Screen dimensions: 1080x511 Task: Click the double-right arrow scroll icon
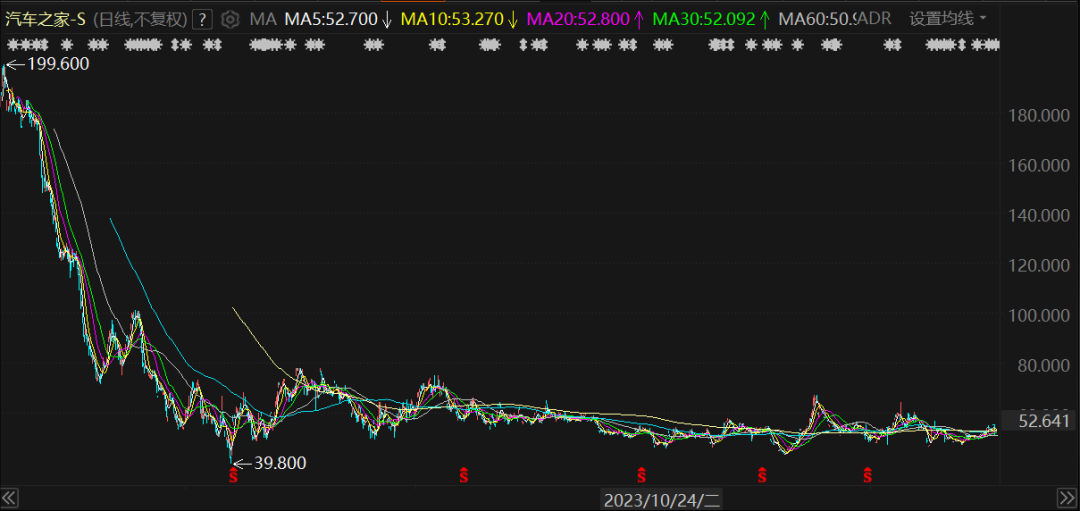click(x=1066, y=498)
